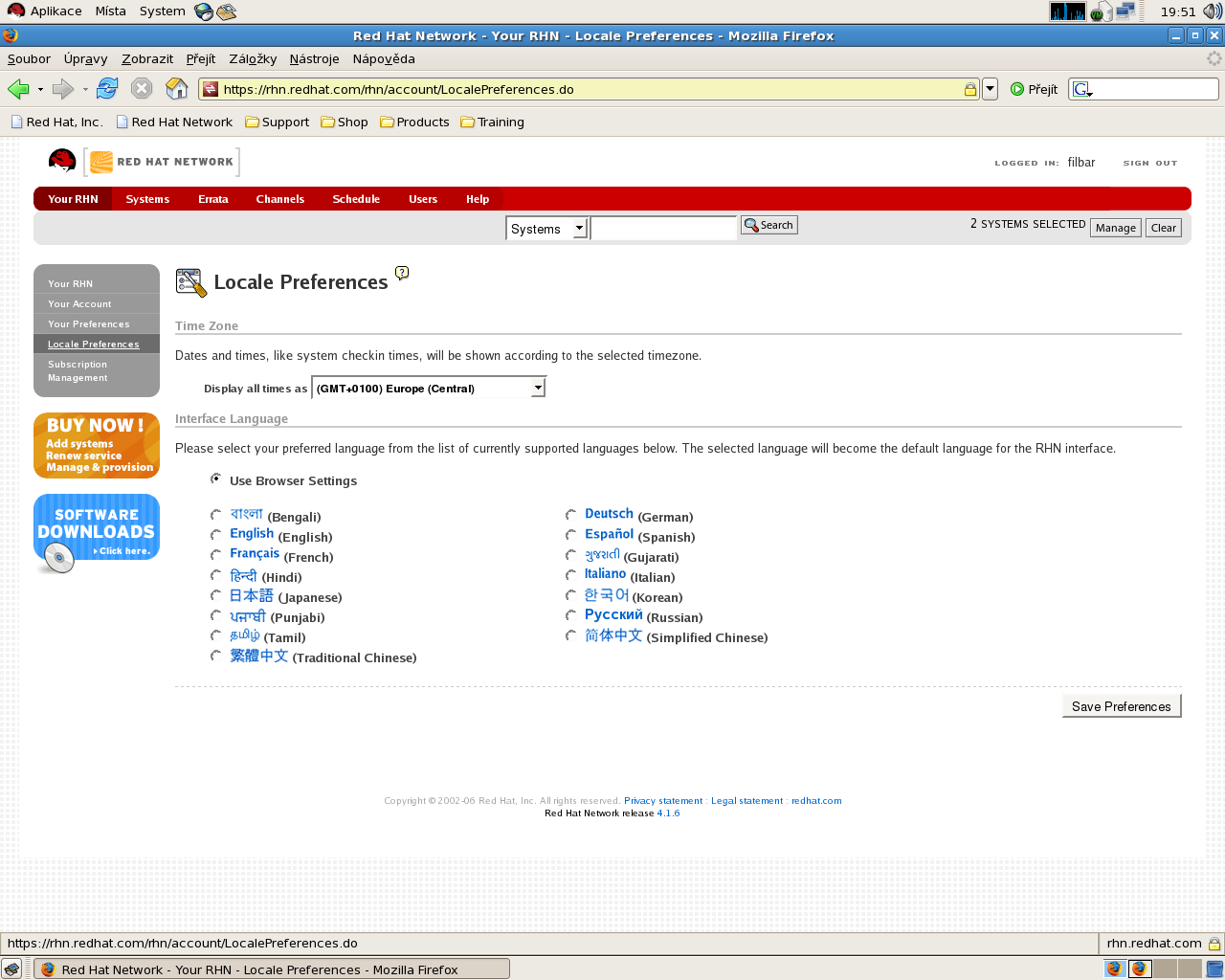The image size is (1225, 980).
Task: Click the status bar padlock icon
Action: point(1214,944)
